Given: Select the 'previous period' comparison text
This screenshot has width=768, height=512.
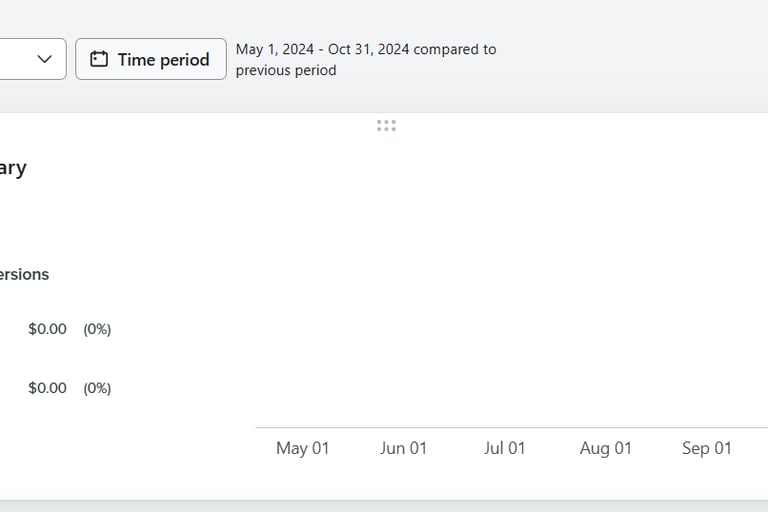Looking at the screenshot, I should [286, 71].
